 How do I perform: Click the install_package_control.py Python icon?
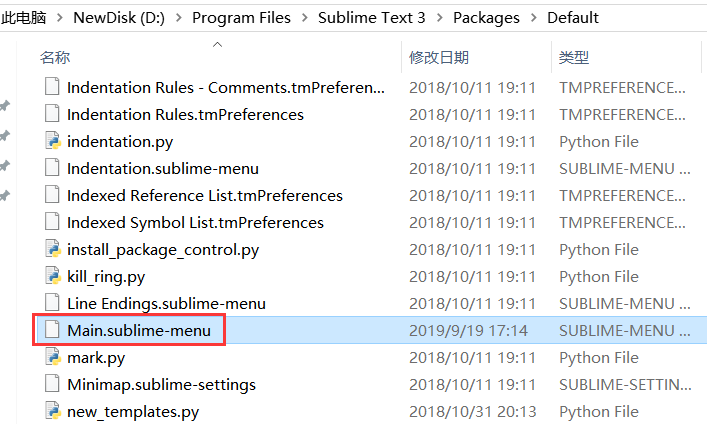[52, 249]
